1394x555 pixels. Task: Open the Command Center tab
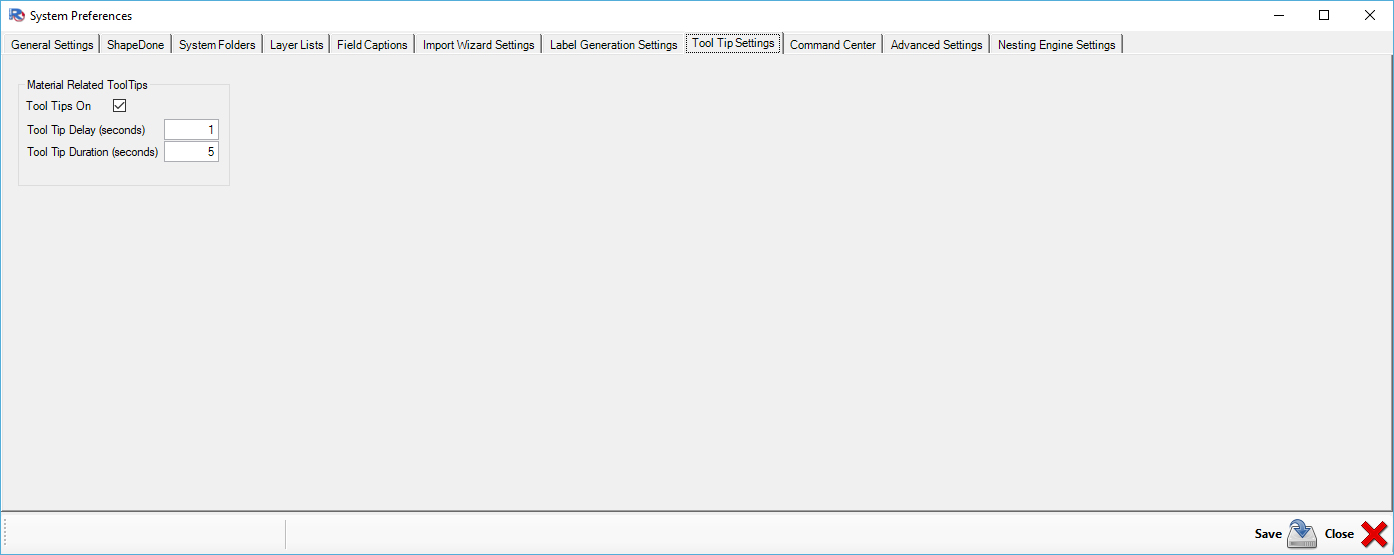(832, 45)
